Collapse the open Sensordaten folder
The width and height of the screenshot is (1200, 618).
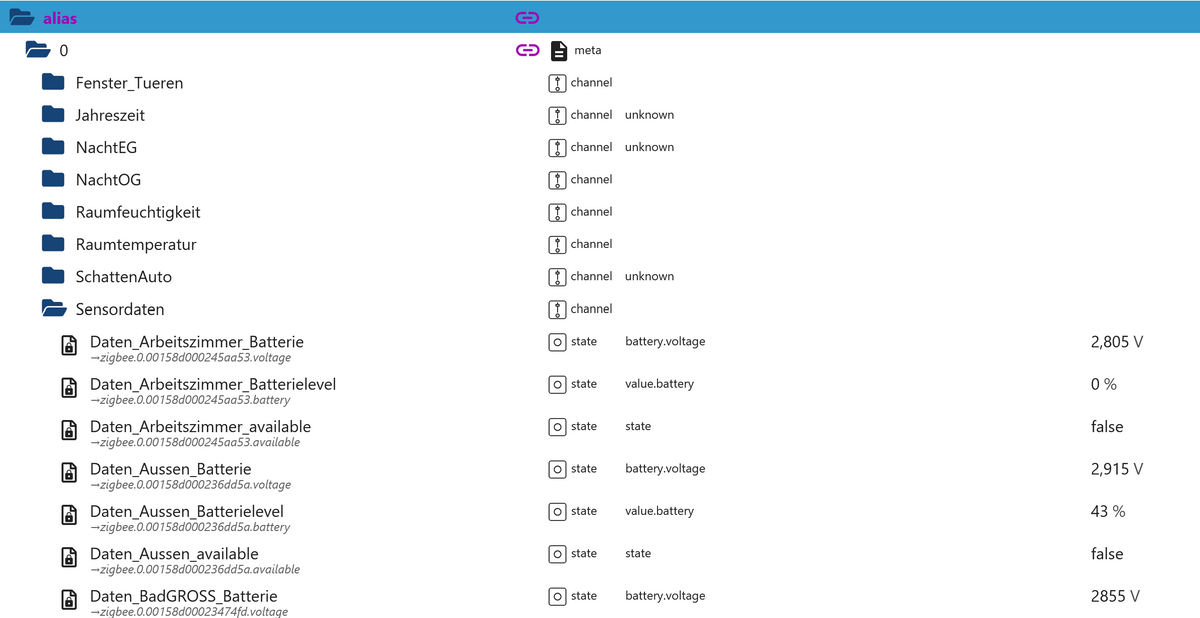point(53,309)
